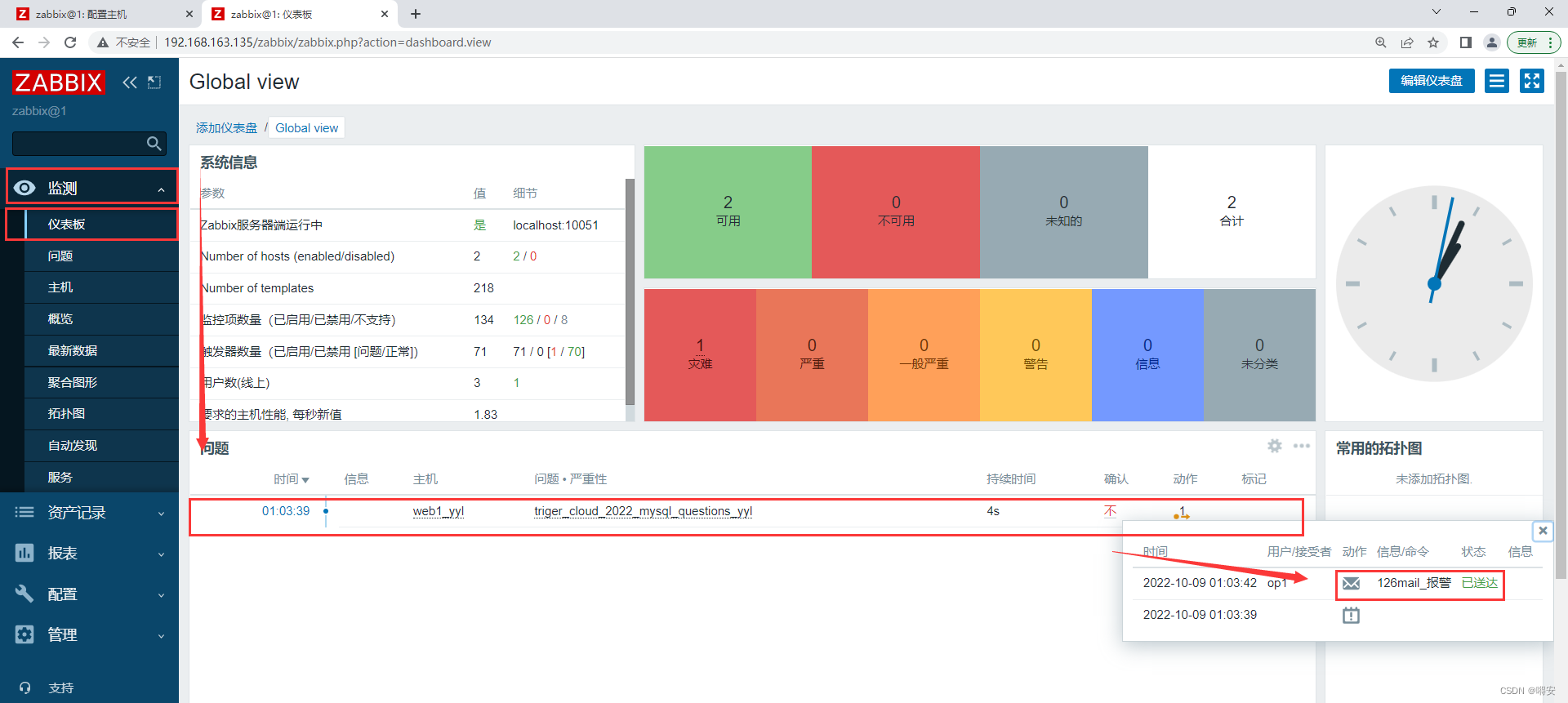Click the red 不可用 hosts tile
Viewport: 1568px width, 703px height.
(x=896, y=212)
